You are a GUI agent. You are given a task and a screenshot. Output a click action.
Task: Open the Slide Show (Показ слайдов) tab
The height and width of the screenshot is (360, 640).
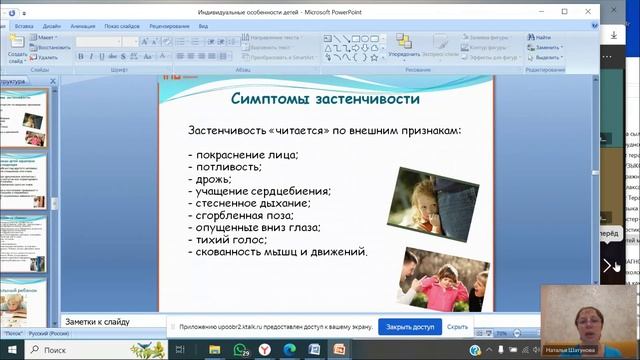coord(122,26)
